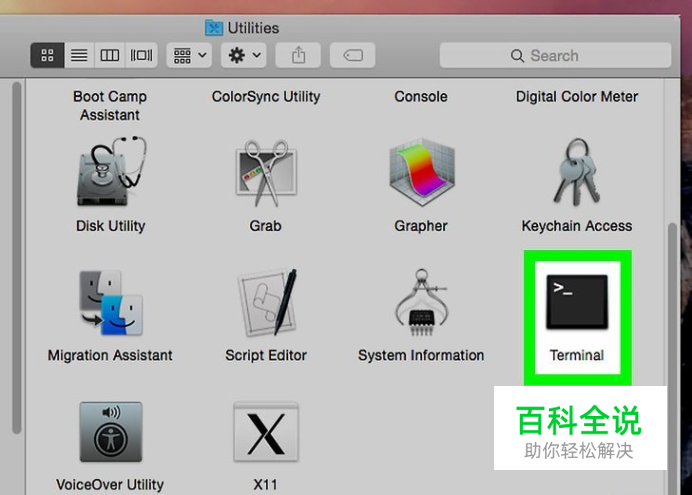The width and height of the screenshot is (692, 495).
Task: Click the right vertical scrollbar thumb
Action: [673, 358]
